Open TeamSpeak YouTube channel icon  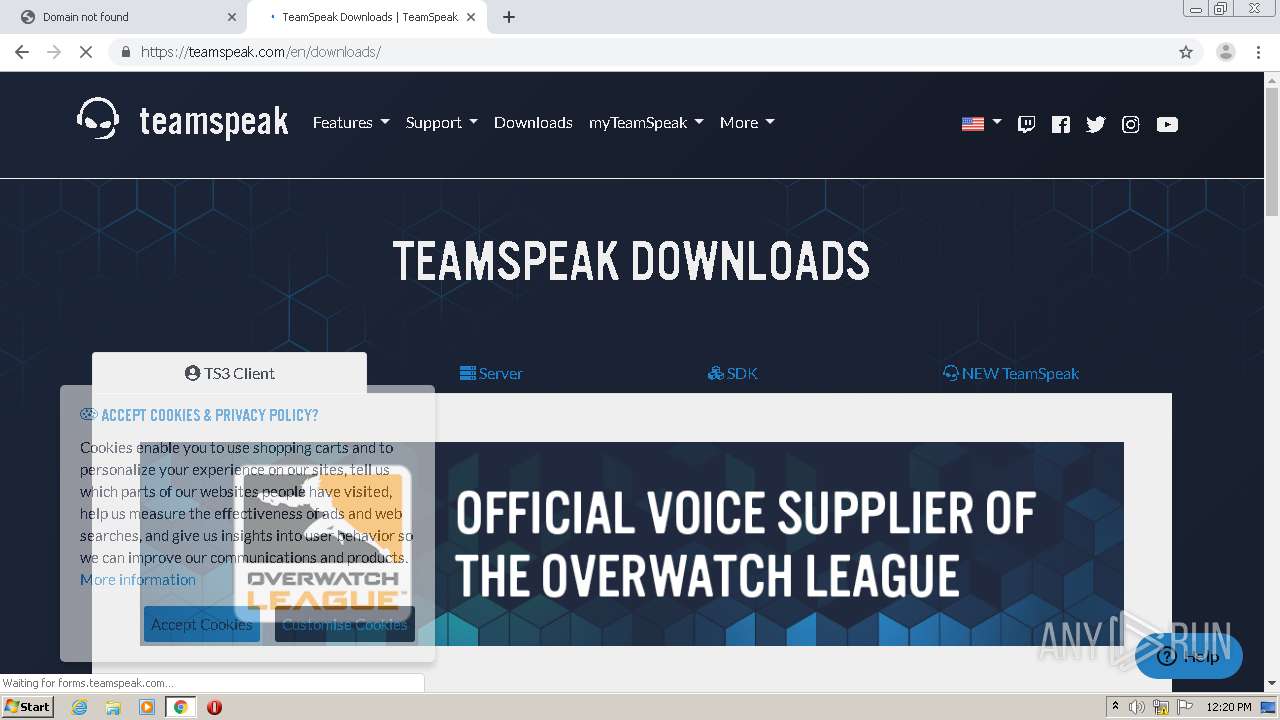(1167, 124)
